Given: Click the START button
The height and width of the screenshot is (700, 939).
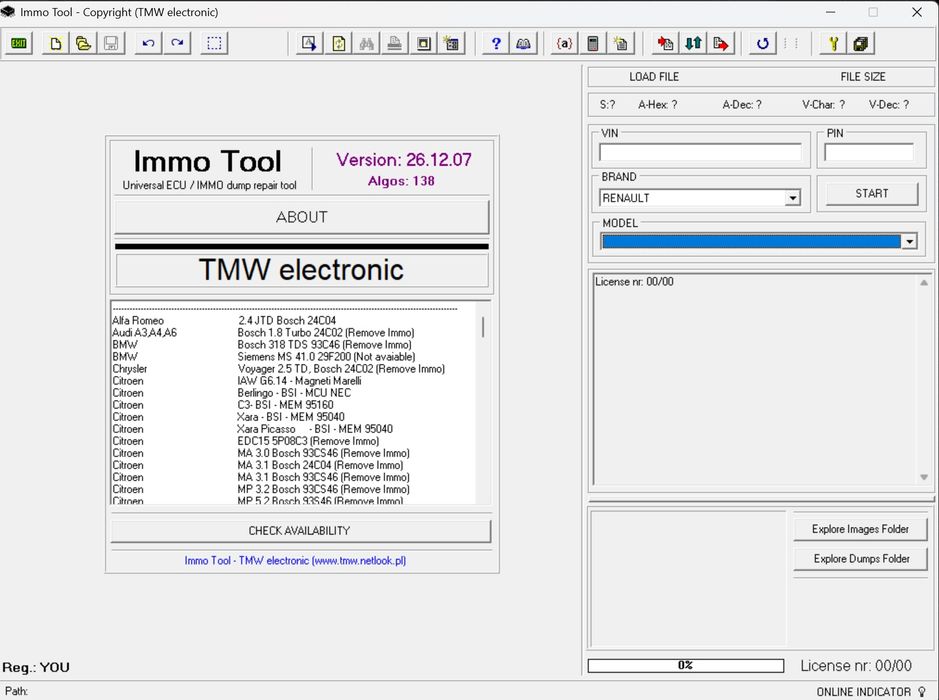Looking at the screenshot, I should click(871, 193).
